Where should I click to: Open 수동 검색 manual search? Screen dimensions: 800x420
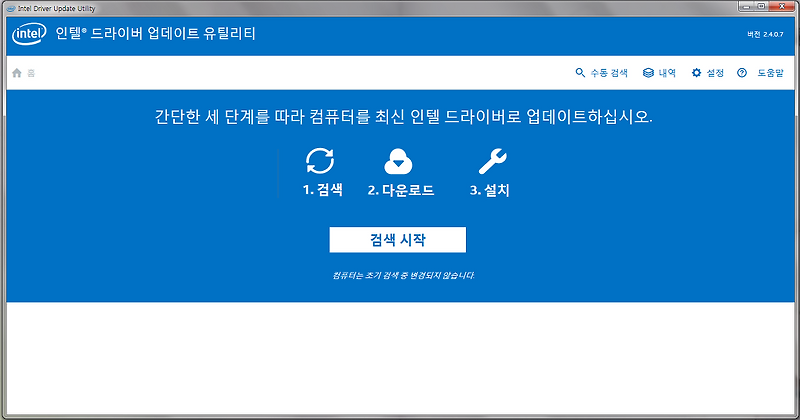(609, 73)
